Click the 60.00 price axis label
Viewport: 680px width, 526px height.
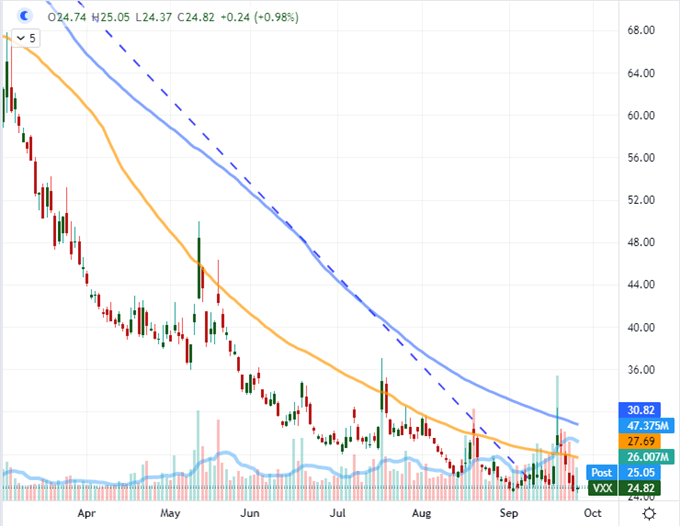(641, 115)
